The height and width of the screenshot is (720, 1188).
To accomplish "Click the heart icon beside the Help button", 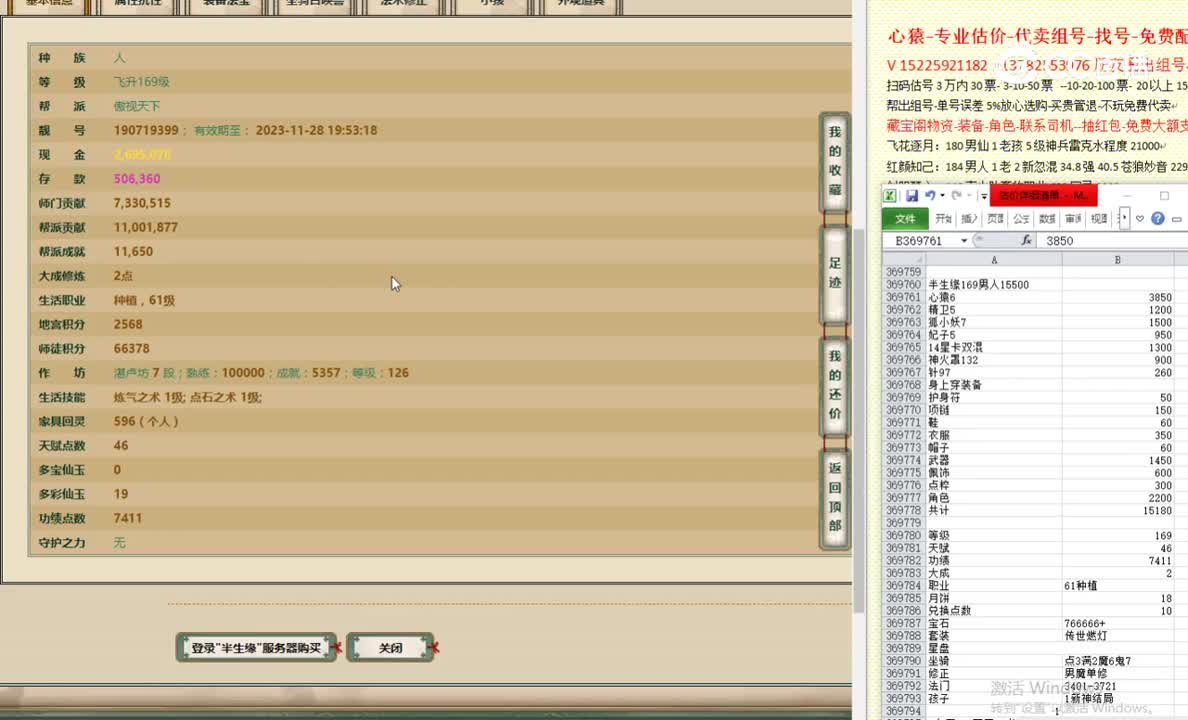I will pos(1139,218).
